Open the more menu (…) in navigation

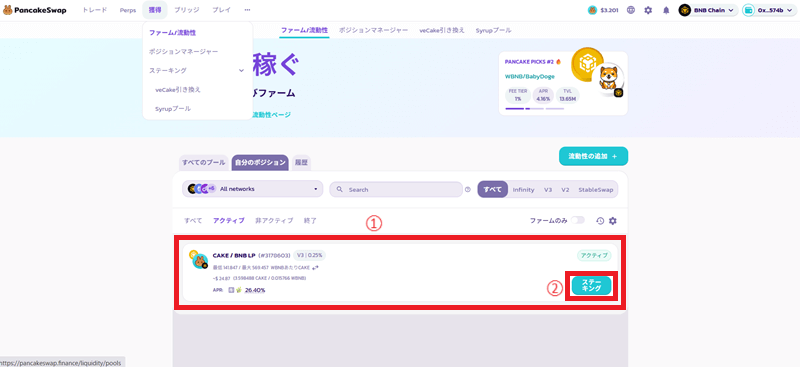click(247, 10)
